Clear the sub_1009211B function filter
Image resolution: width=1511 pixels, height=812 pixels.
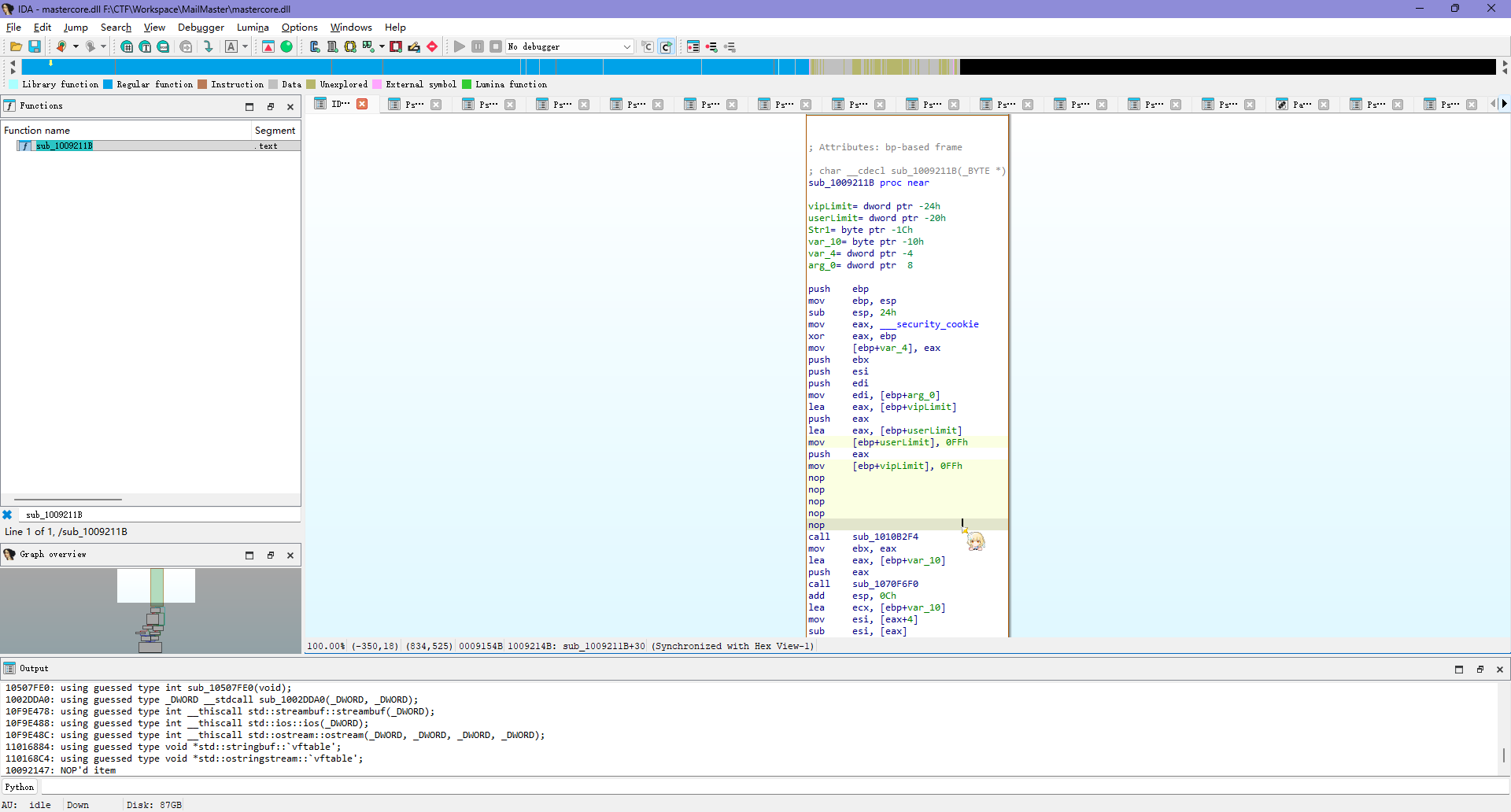tap(7, 515)
